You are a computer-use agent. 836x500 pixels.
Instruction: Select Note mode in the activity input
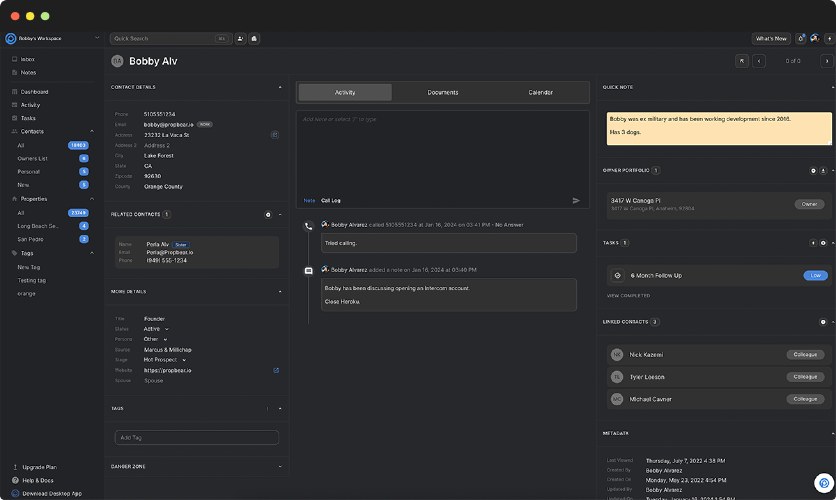coord(309,200)
